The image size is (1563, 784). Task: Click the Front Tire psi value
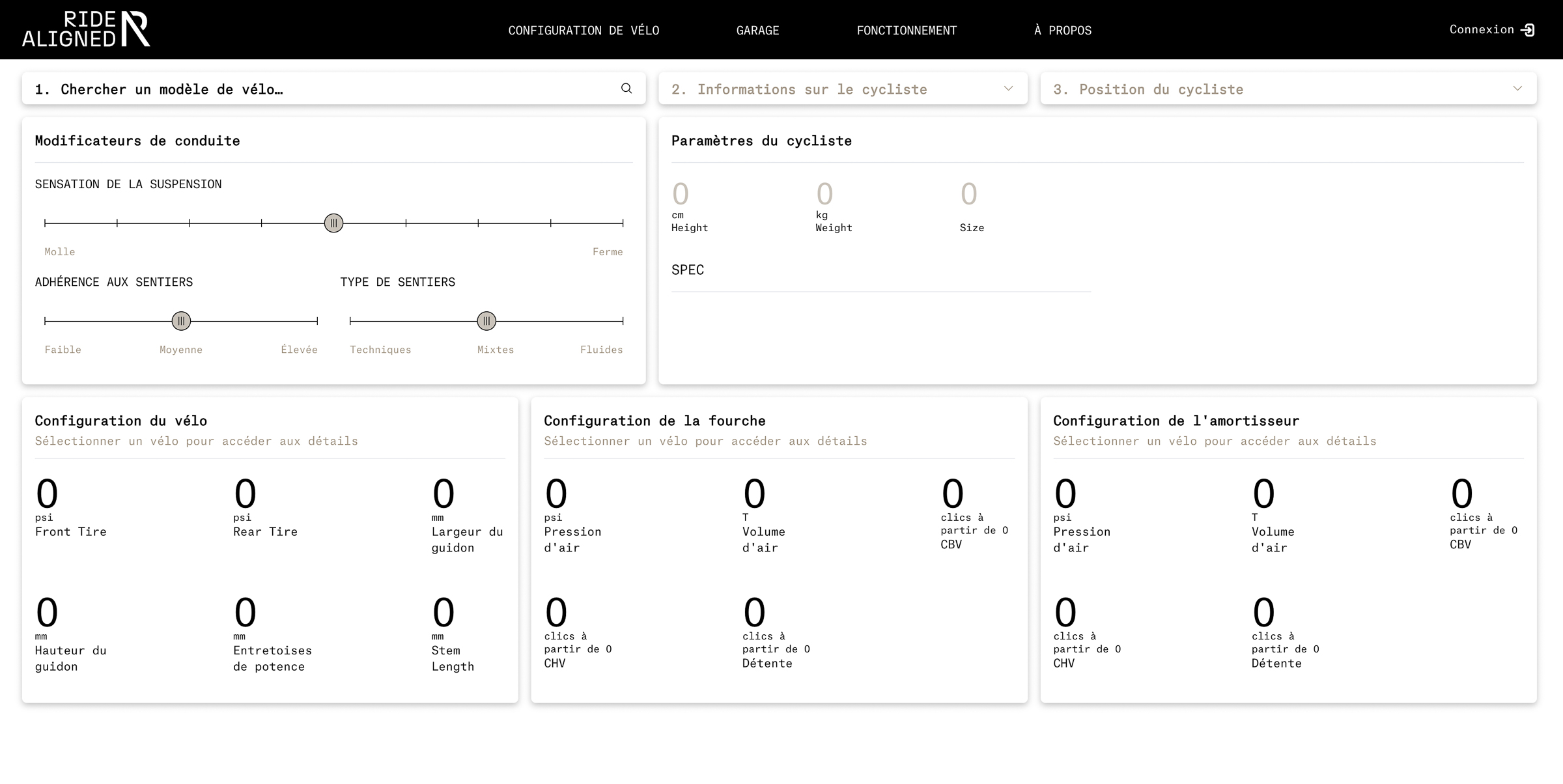pyautogui.click(x=47, y=494)
